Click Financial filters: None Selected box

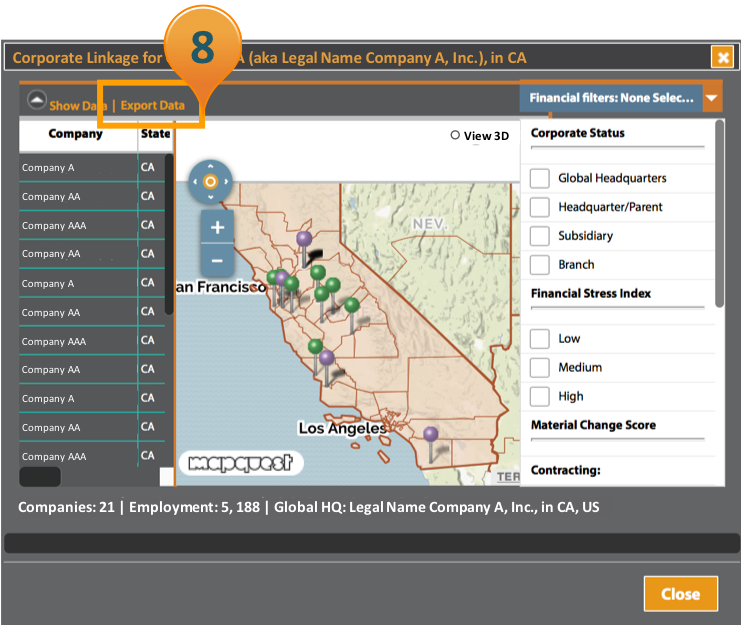click(x=611, y=98)
